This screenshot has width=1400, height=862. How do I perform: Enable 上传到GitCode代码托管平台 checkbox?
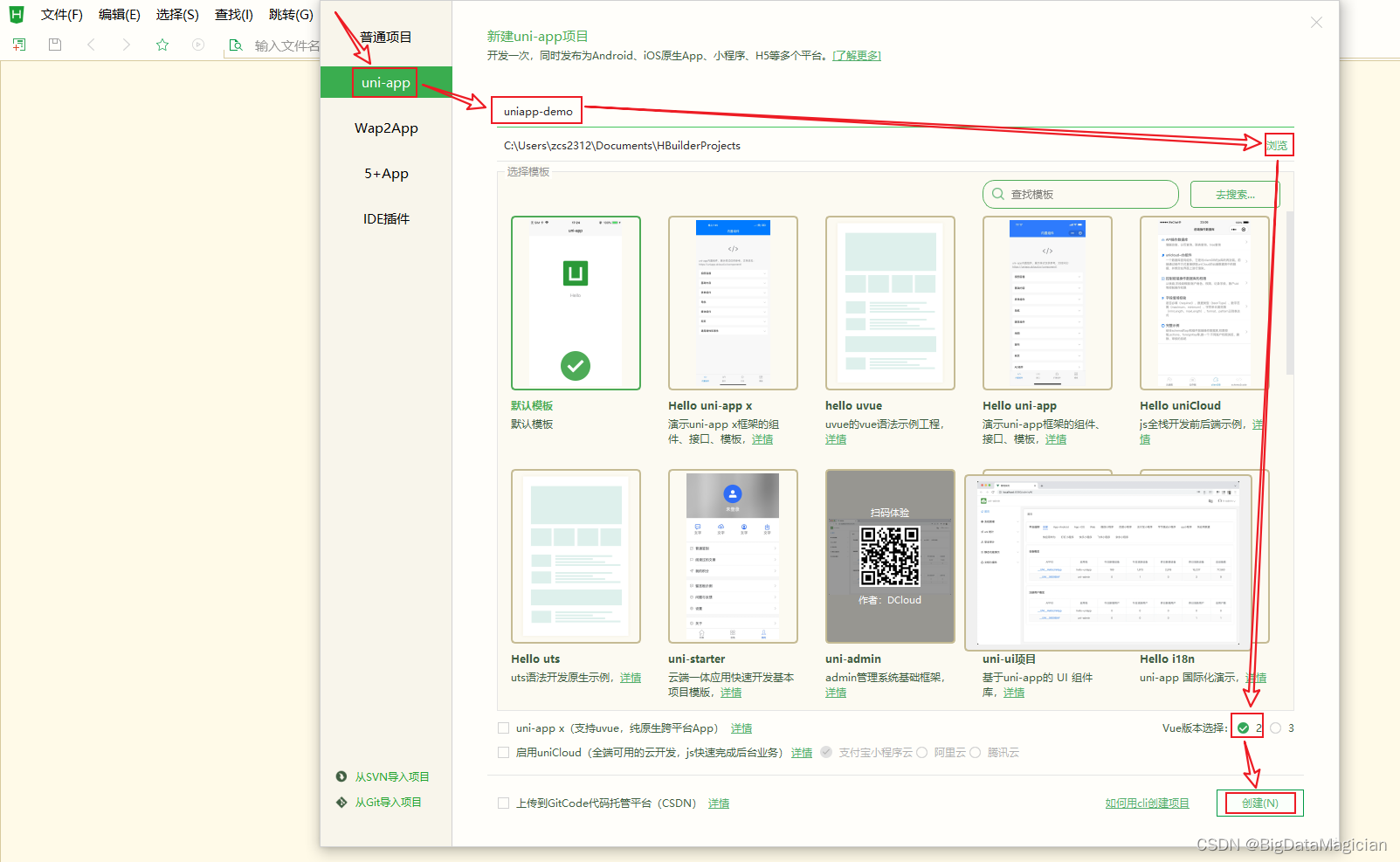point(503,803)
